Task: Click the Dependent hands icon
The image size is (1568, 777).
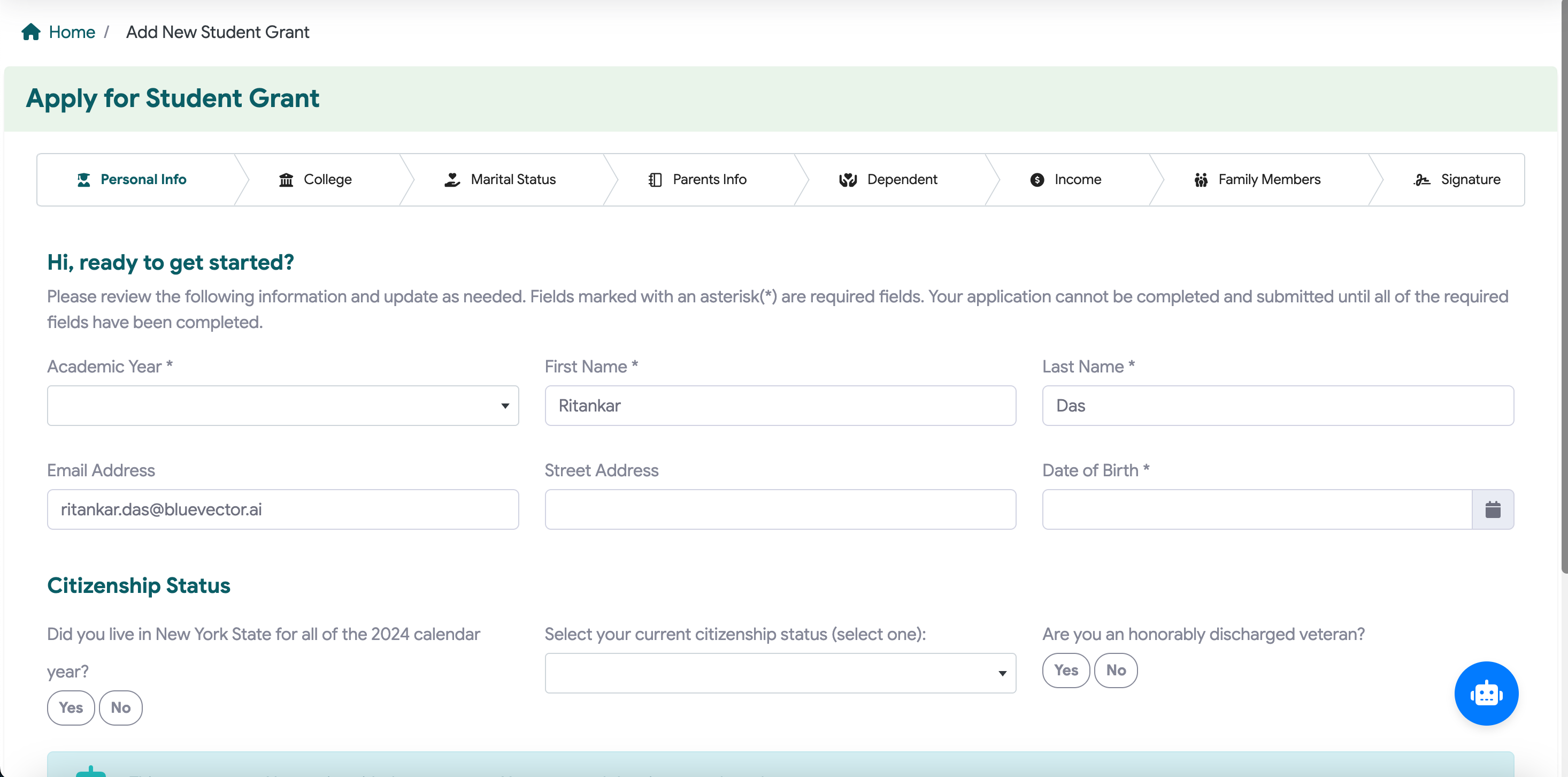Action: [847, 180]
